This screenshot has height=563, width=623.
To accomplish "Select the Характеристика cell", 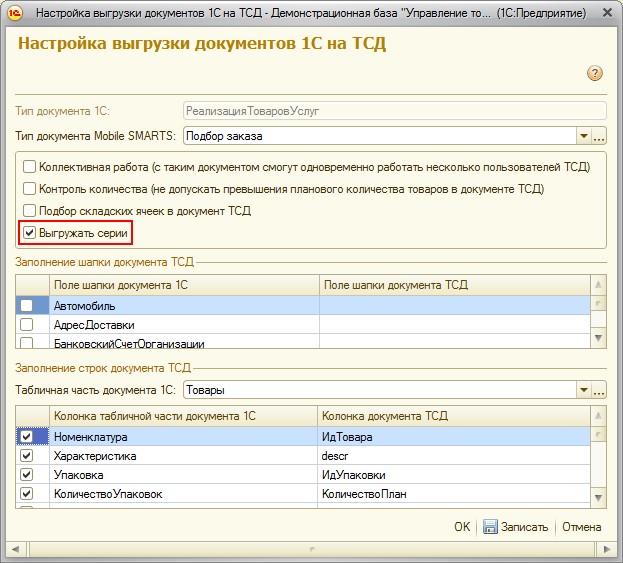I will pyautogui.click(x=183, y=456).
